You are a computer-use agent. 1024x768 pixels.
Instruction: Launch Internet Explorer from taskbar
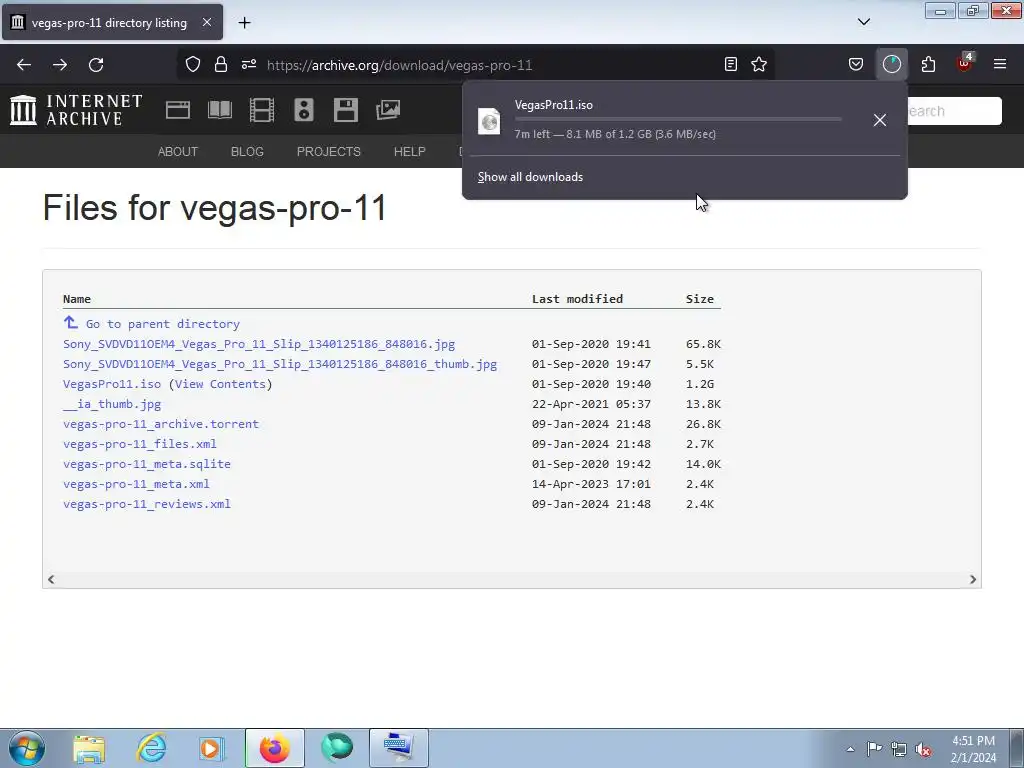(x=151, y=748)
